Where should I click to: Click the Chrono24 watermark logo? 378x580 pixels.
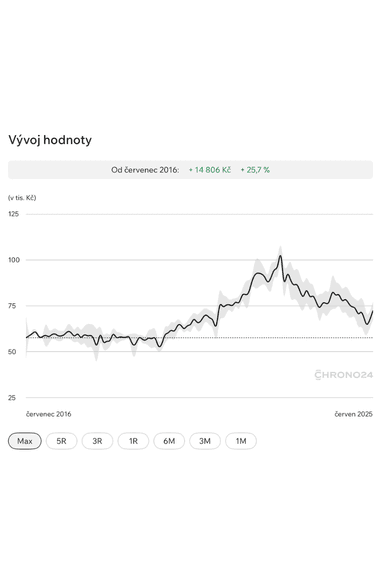[344, 375]
